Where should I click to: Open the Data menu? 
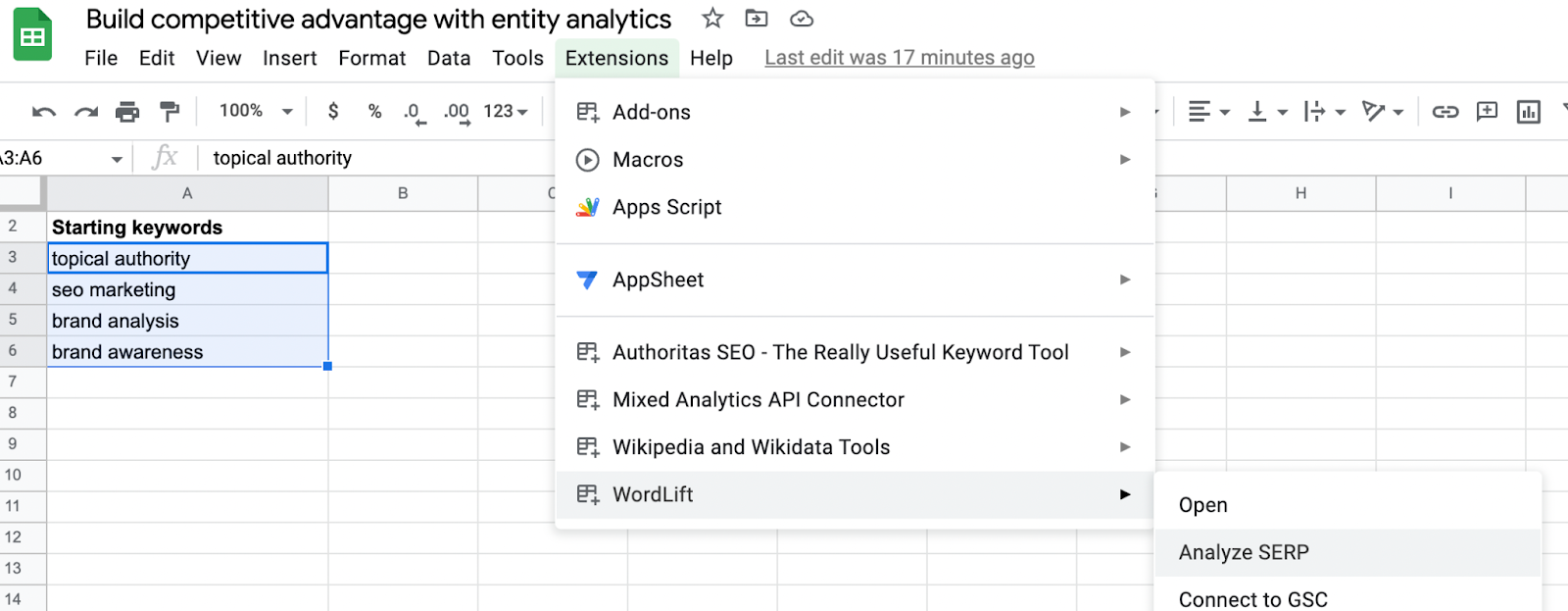click(449, 58)
